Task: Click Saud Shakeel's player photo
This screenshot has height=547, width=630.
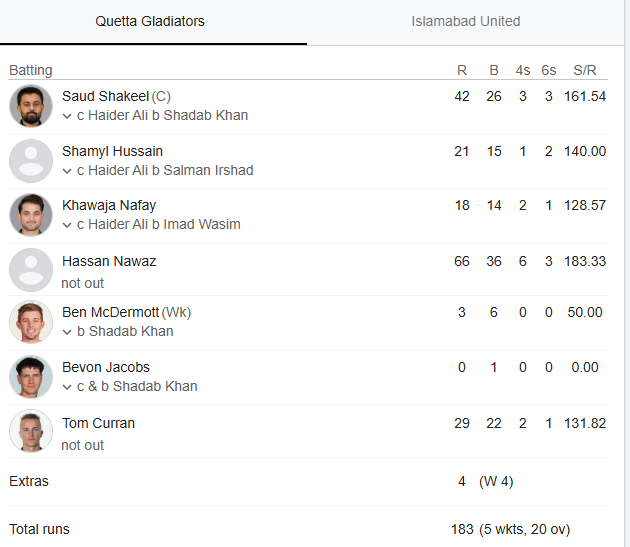Action: pyautogui.click(x=31, y=106)
